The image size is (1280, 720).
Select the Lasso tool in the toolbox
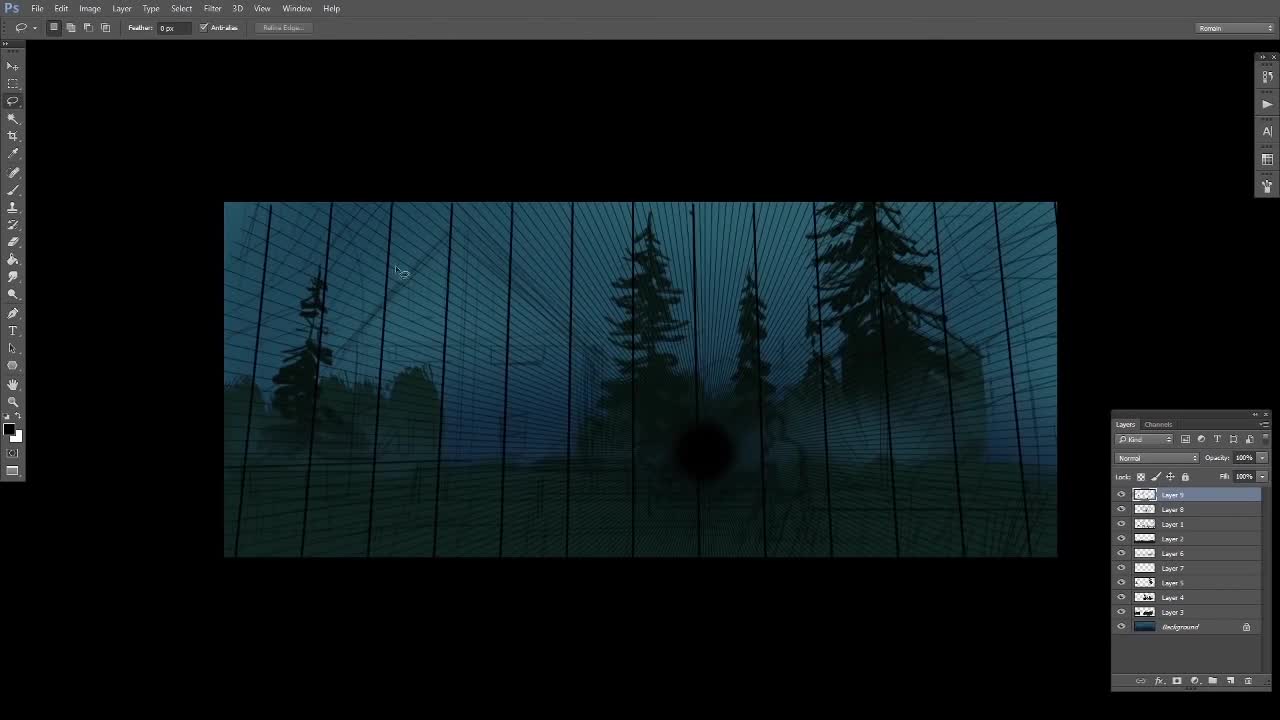tap(13, 101)
